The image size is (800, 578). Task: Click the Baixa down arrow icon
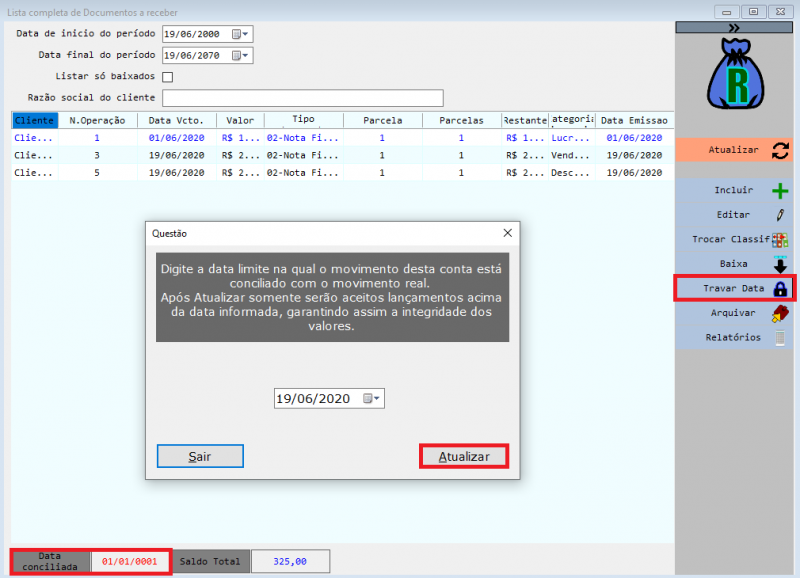[780, 264]
